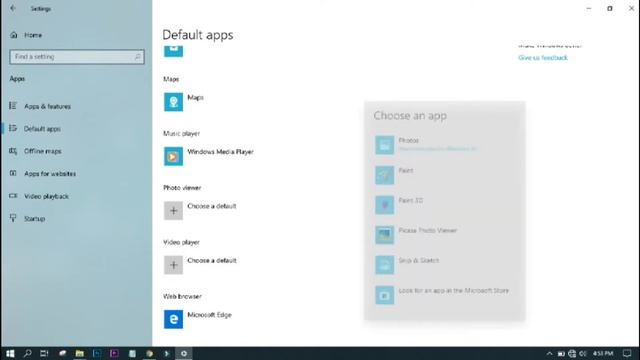
Task: Click the Microsoft Edge browser icon
Action: (x=173, y=319)
